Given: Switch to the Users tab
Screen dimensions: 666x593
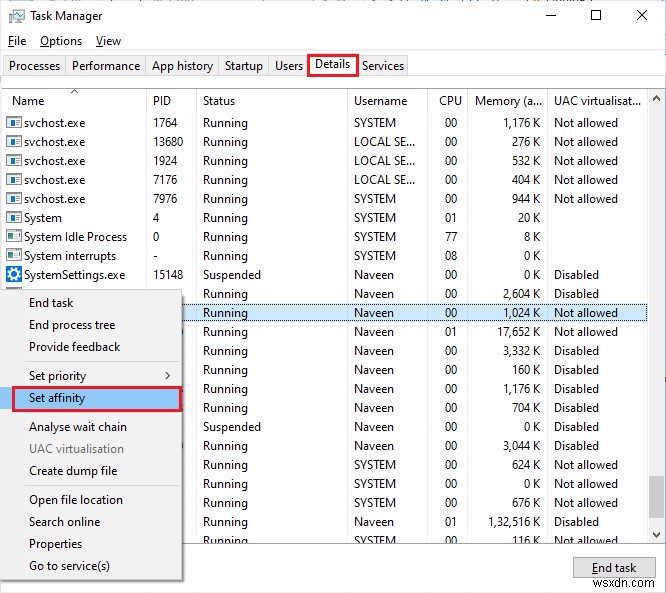Looking at the screenshot, I should 289,66.
